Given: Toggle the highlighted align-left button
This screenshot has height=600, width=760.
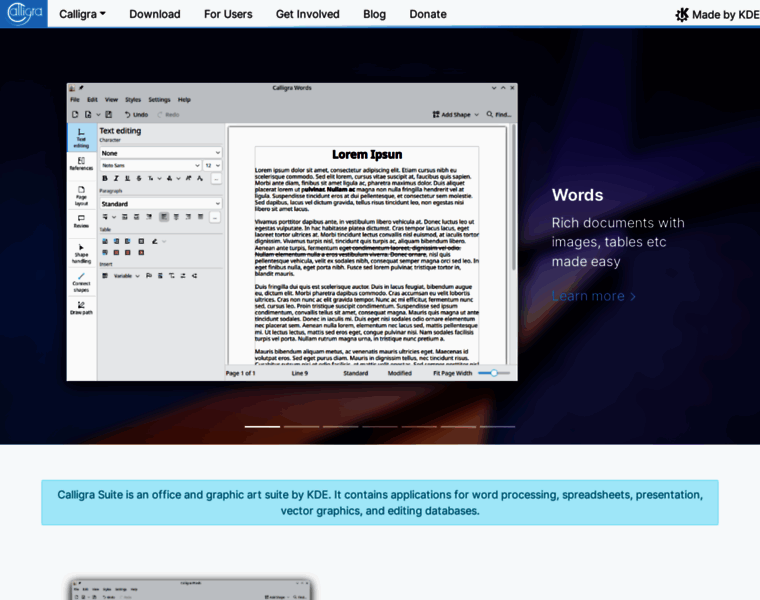Looking at the screenshot, I should point(164,217).
